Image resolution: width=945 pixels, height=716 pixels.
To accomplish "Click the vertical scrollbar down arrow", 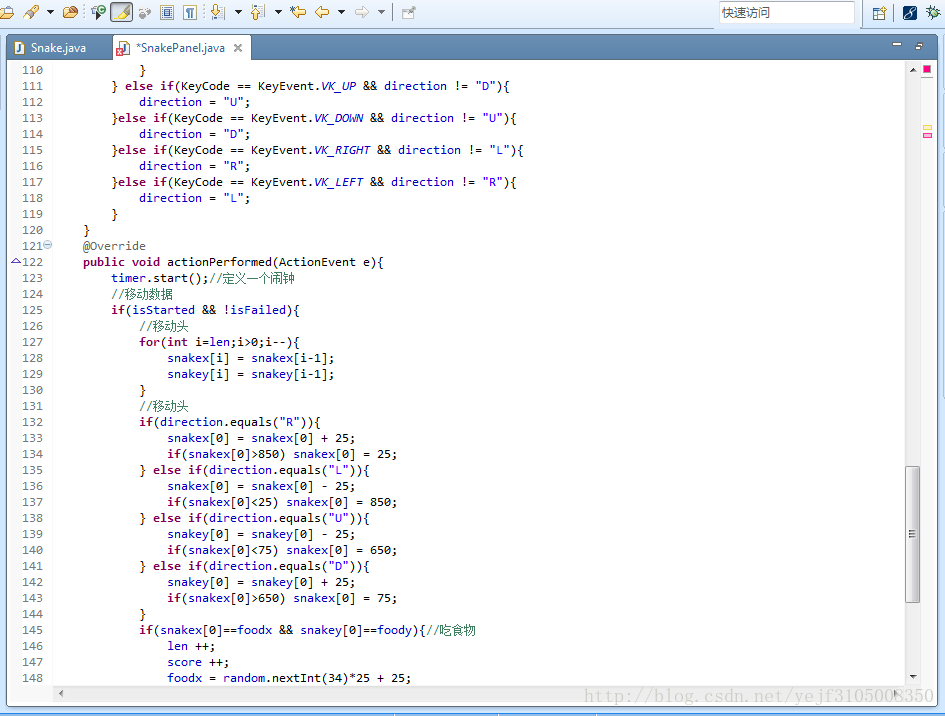I will pyautogui.click(x=912, y=677).
